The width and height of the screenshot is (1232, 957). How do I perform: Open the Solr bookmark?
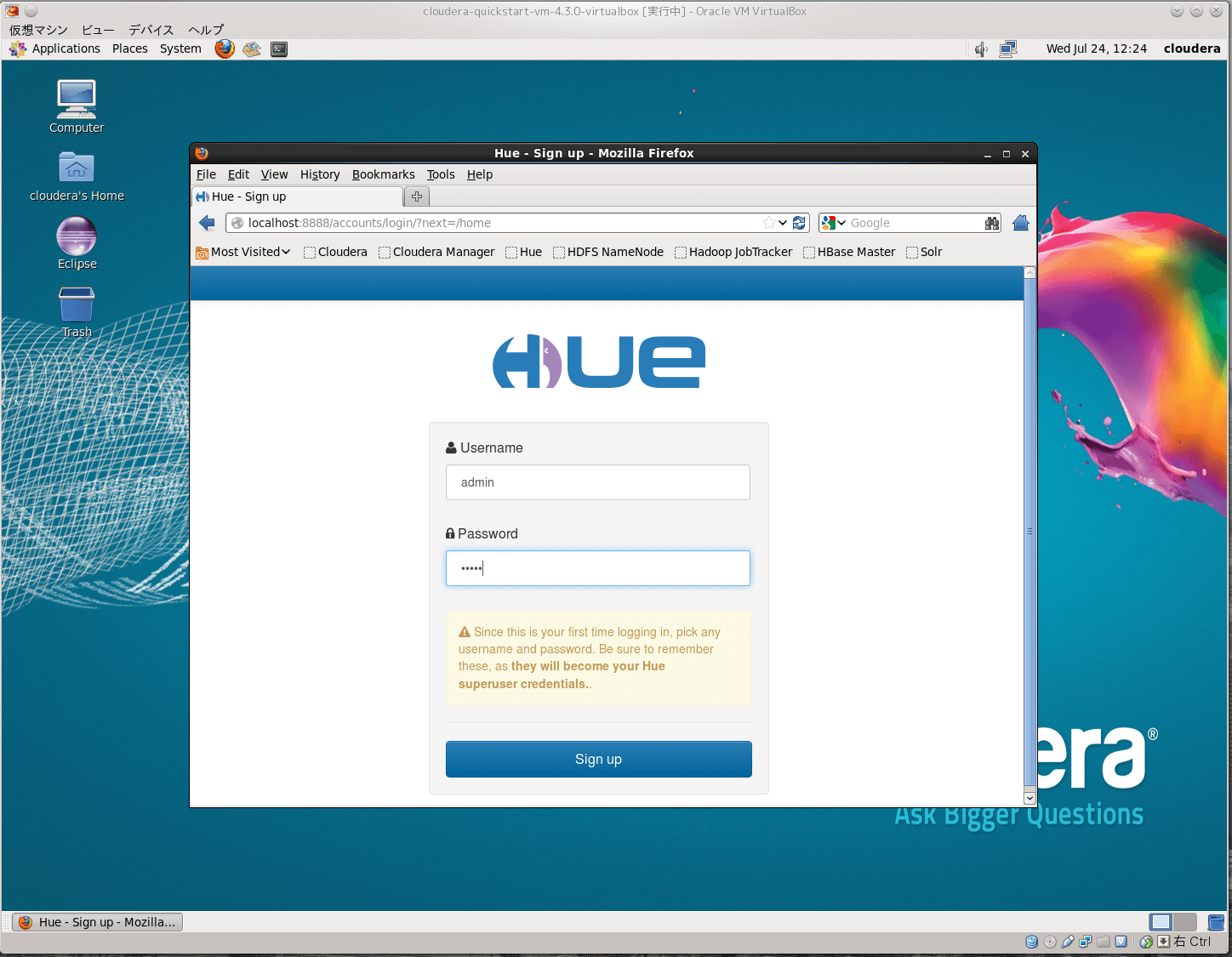pos(924,252)
